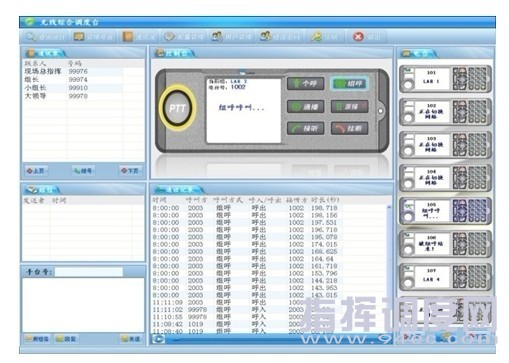Click the 个呼 individual call button

coord(306,83)
